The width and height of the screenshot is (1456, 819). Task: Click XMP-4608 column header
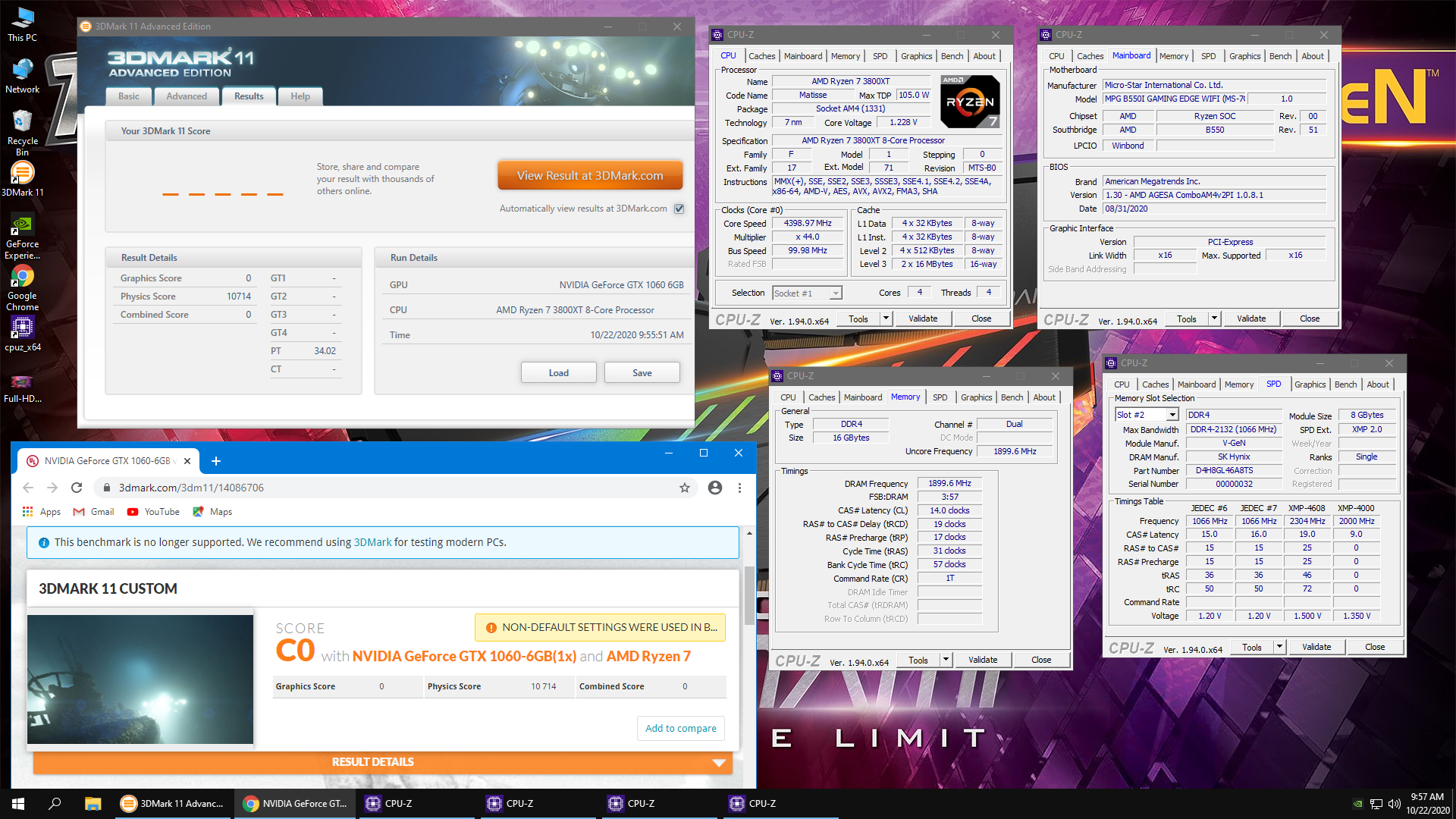(1307, 508)
